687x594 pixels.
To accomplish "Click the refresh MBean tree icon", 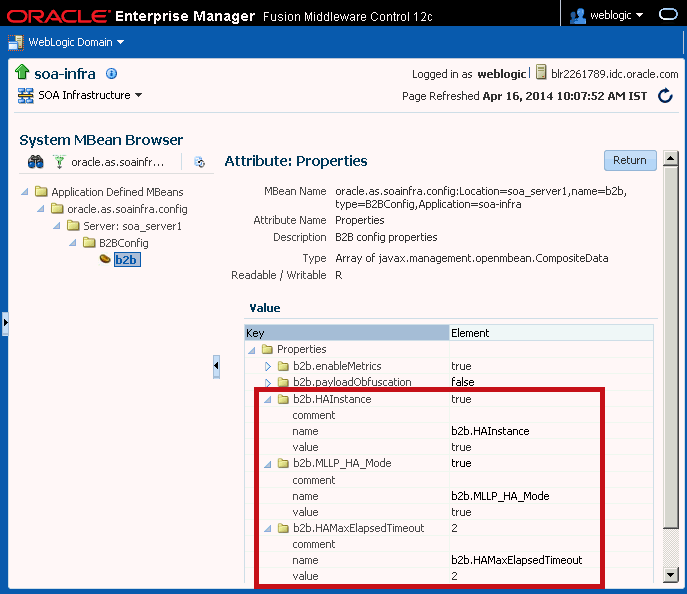I will [199, 162].
